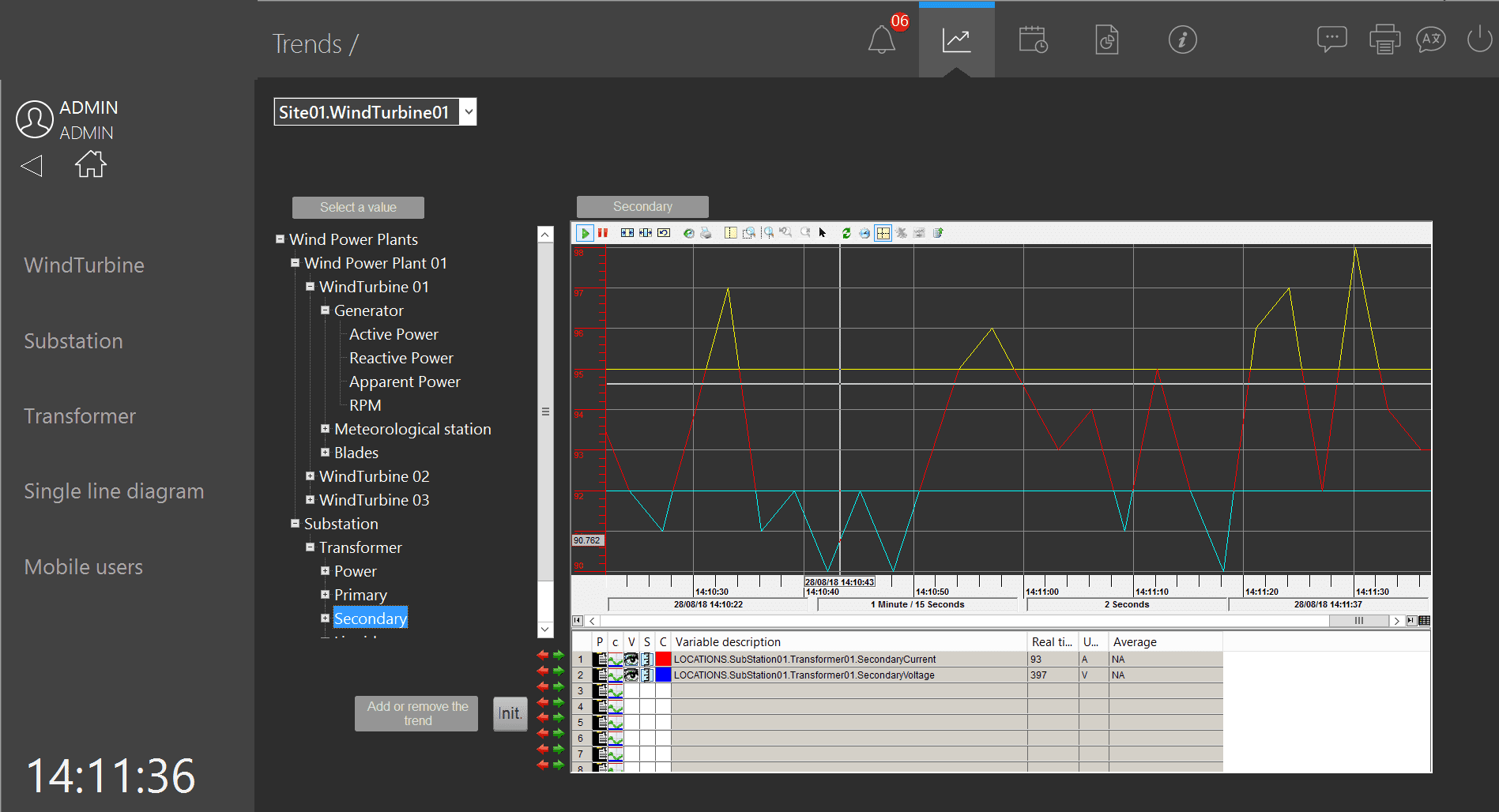Click the red color swatch for SecondaryCurrent
This screenshot has height=812, width=1499.
663,660
